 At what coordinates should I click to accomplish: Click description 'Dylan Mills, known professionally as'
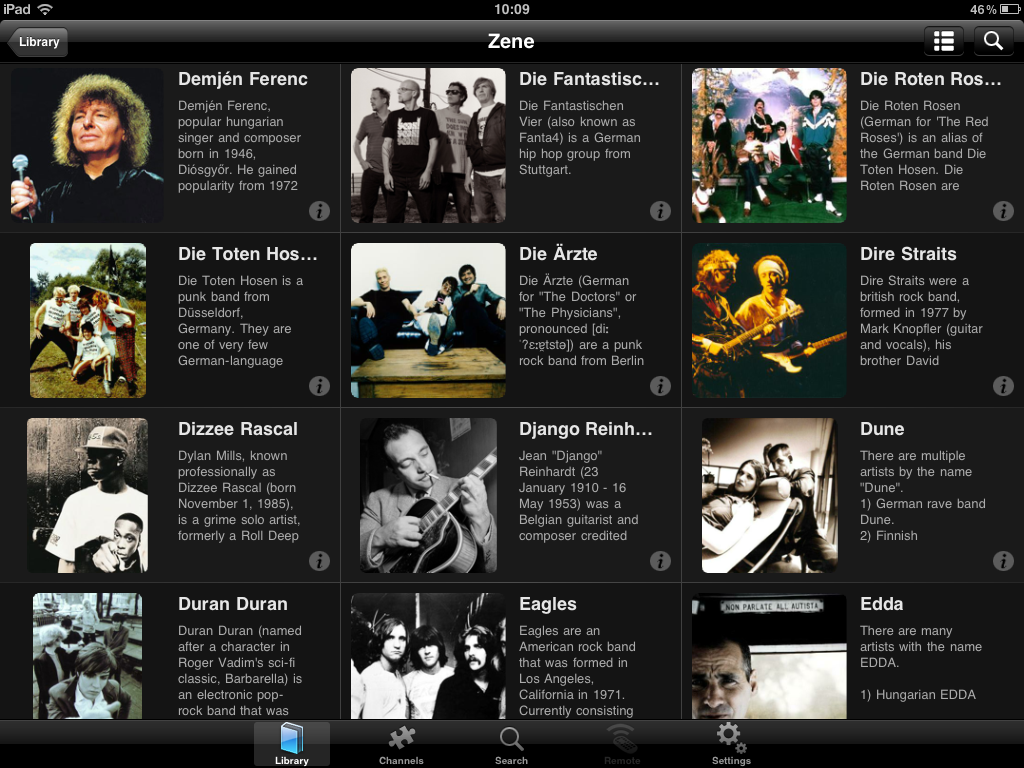[239, 496]
